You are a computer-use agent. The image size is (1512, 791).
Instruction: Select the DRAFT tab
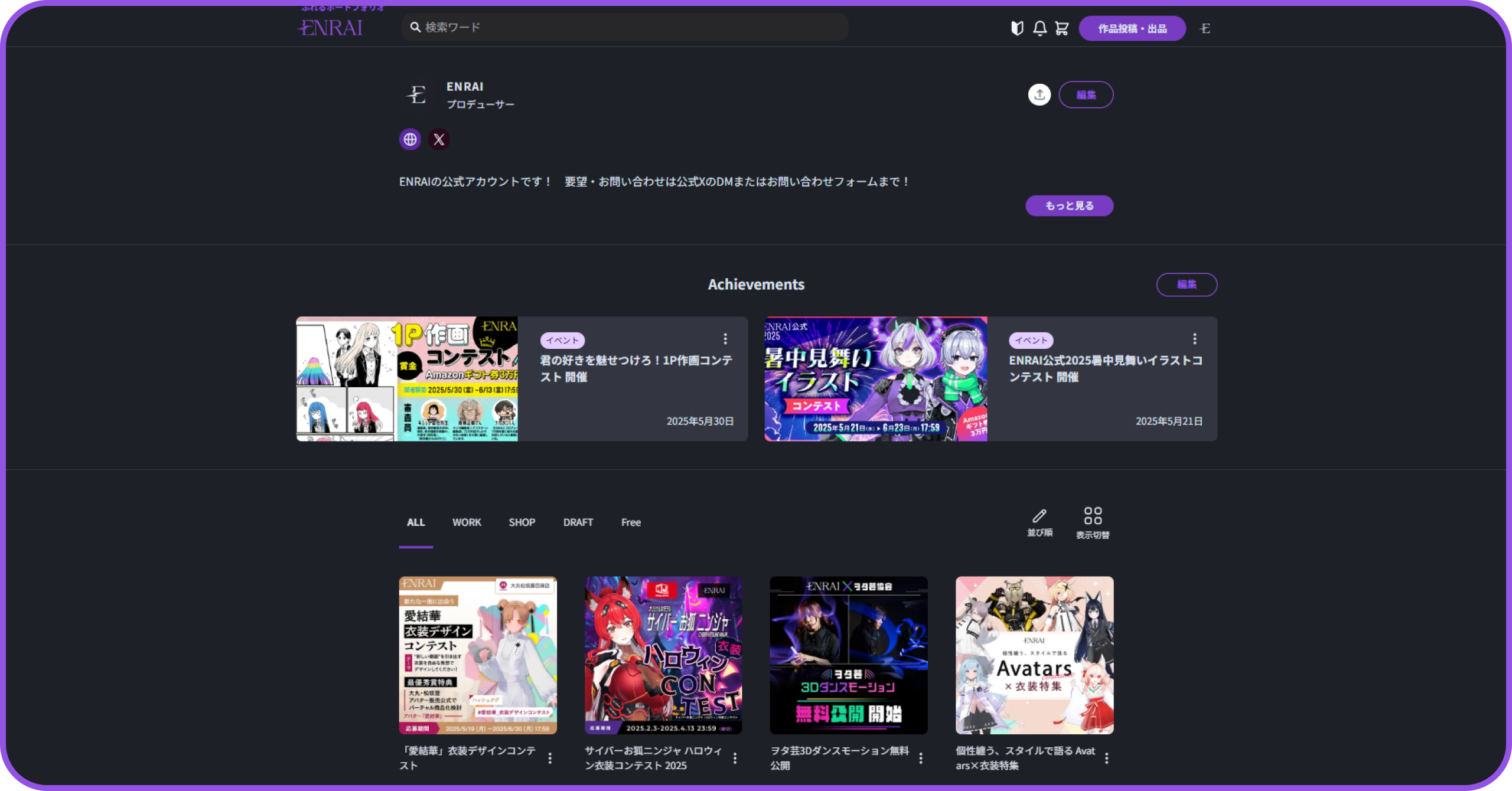tap(578, 522)
